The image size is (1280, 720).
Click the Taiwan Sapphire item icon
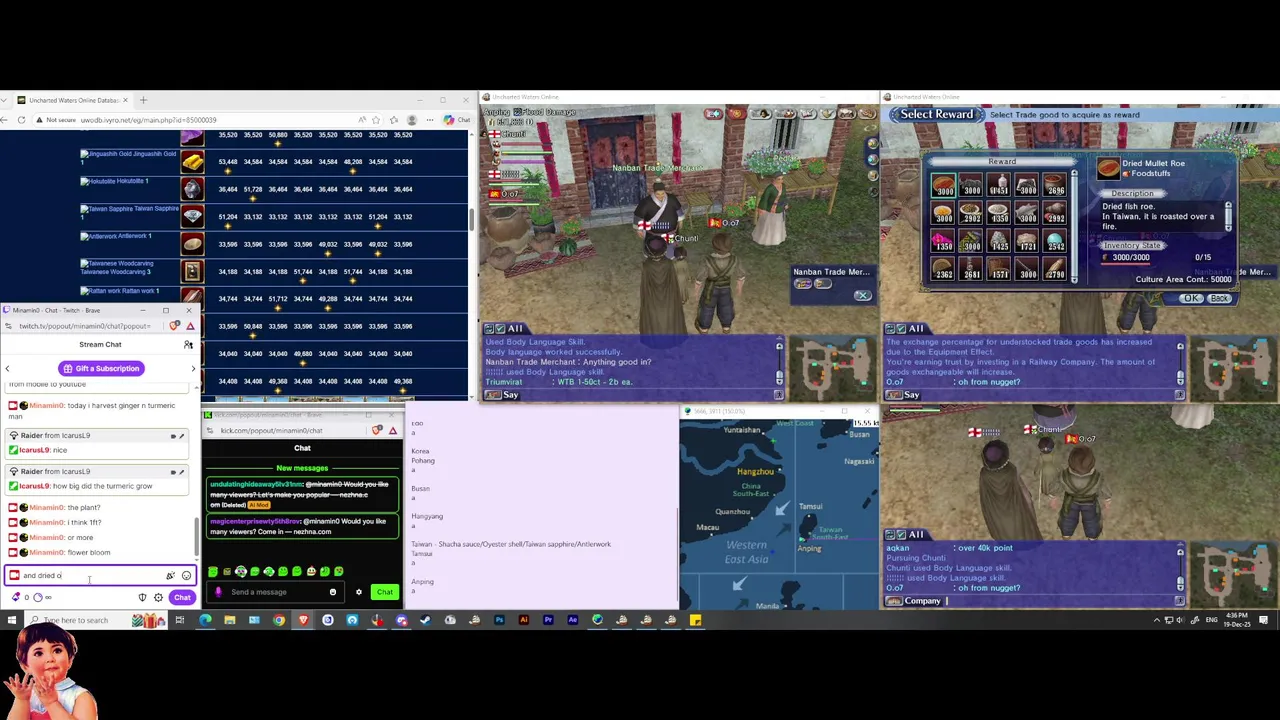[x=192, y=216]
